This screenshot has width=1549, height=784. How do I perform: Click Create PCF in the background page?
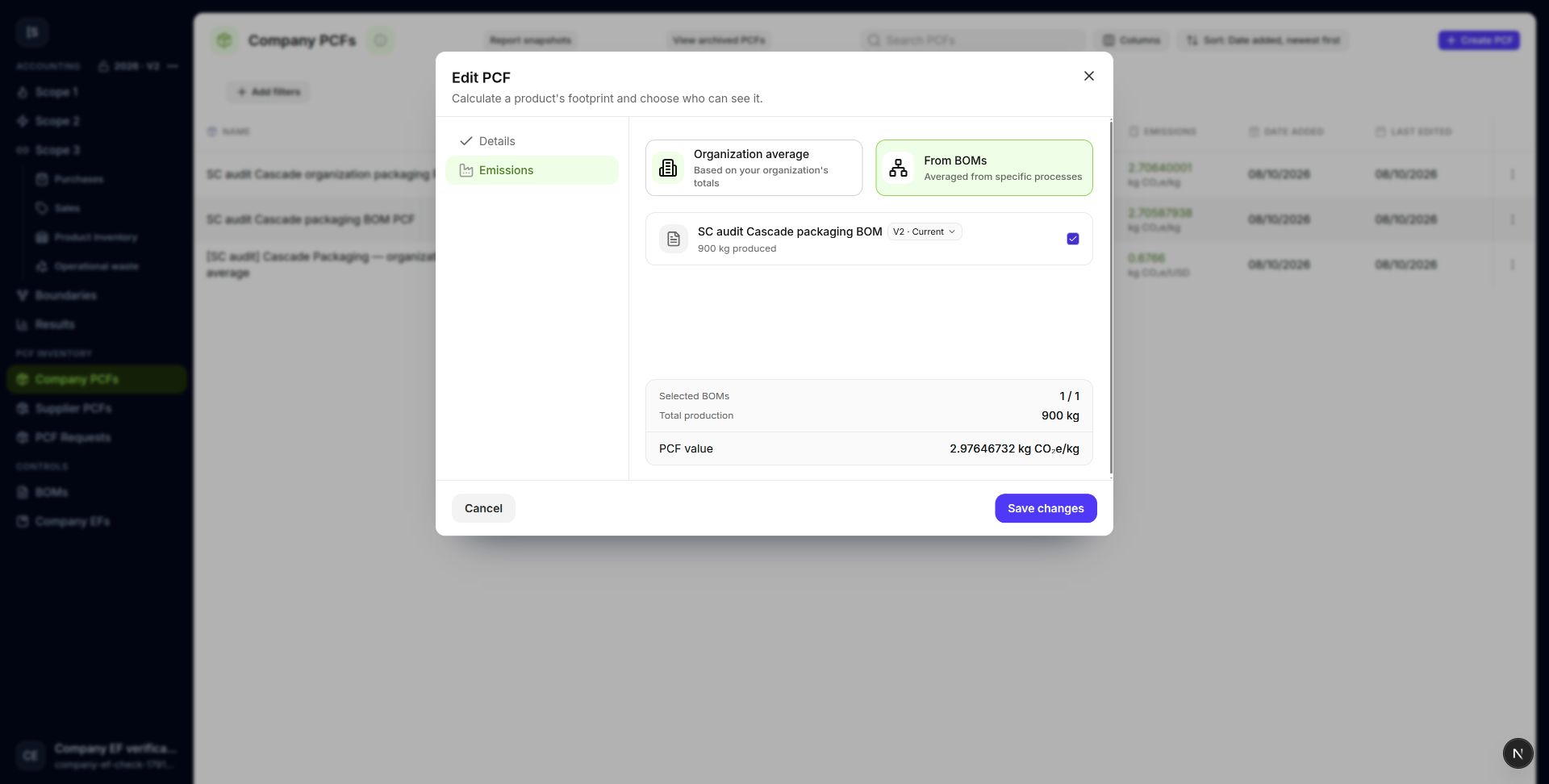tap(1479, 40)
